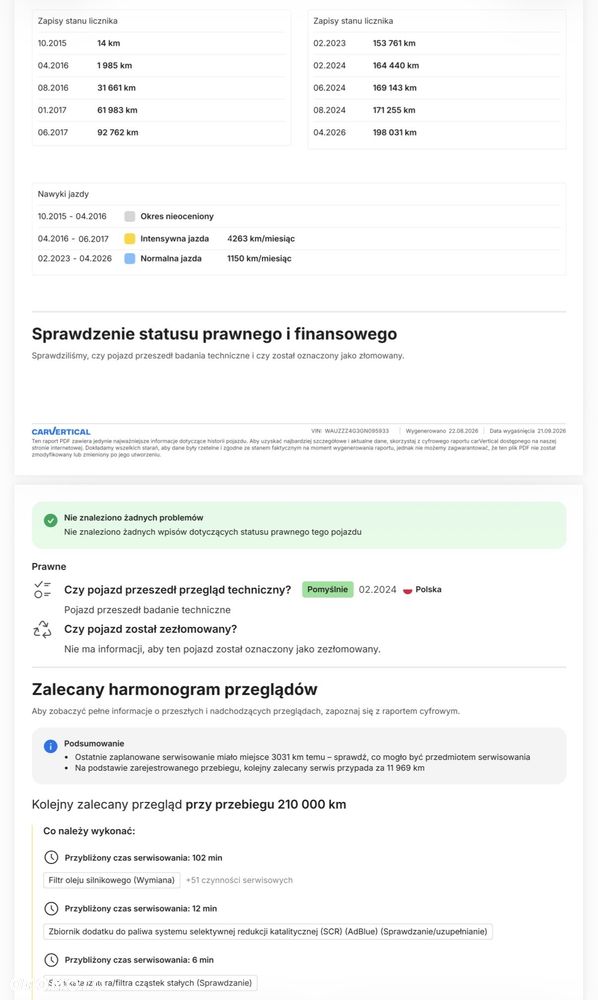
Task: Select the Filtr oleju silnikowego (Wymiana) tag
Action: [x=112, y=880]
